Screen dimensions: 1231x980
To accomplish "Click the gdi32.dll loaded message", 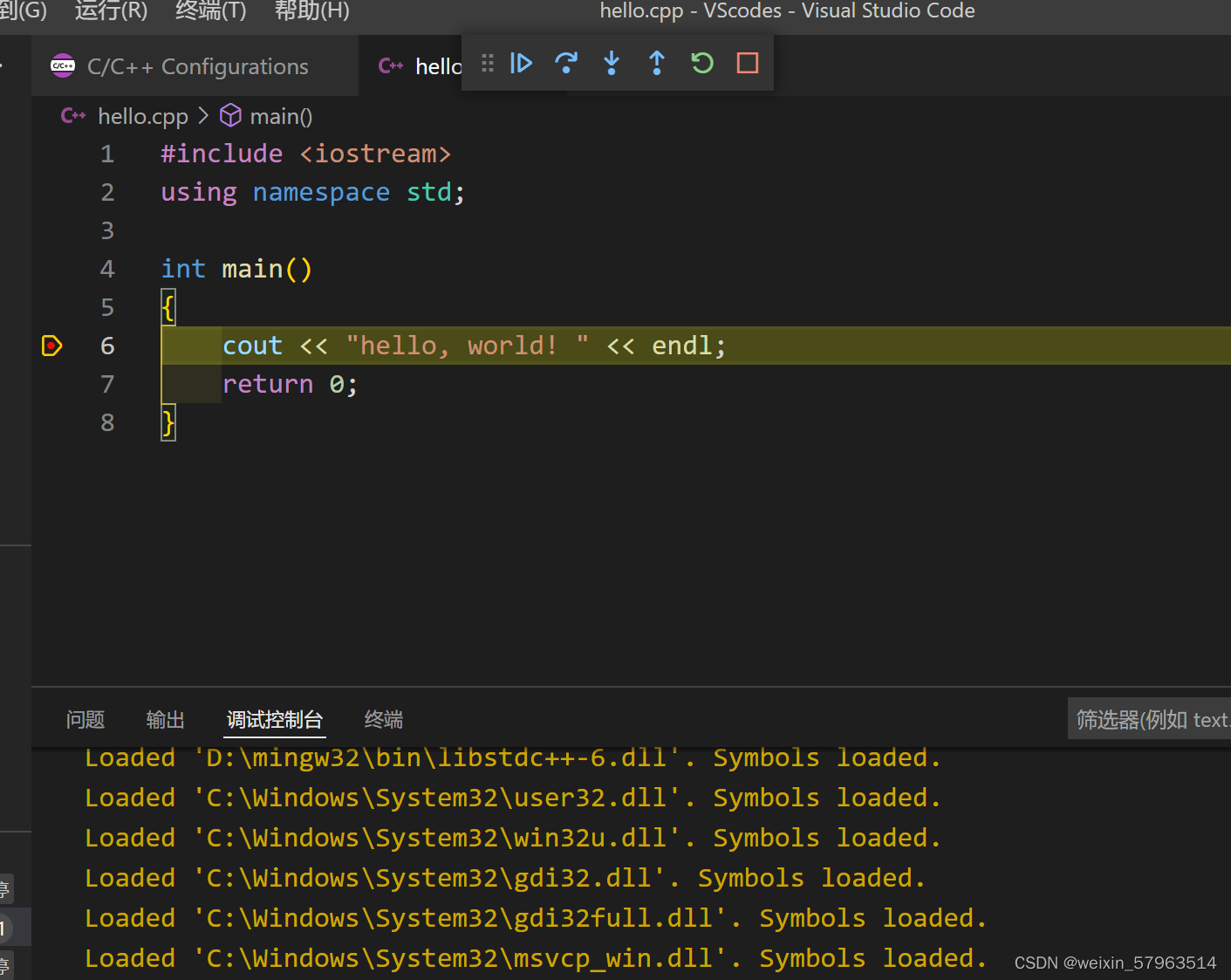I will click(505, 878).
